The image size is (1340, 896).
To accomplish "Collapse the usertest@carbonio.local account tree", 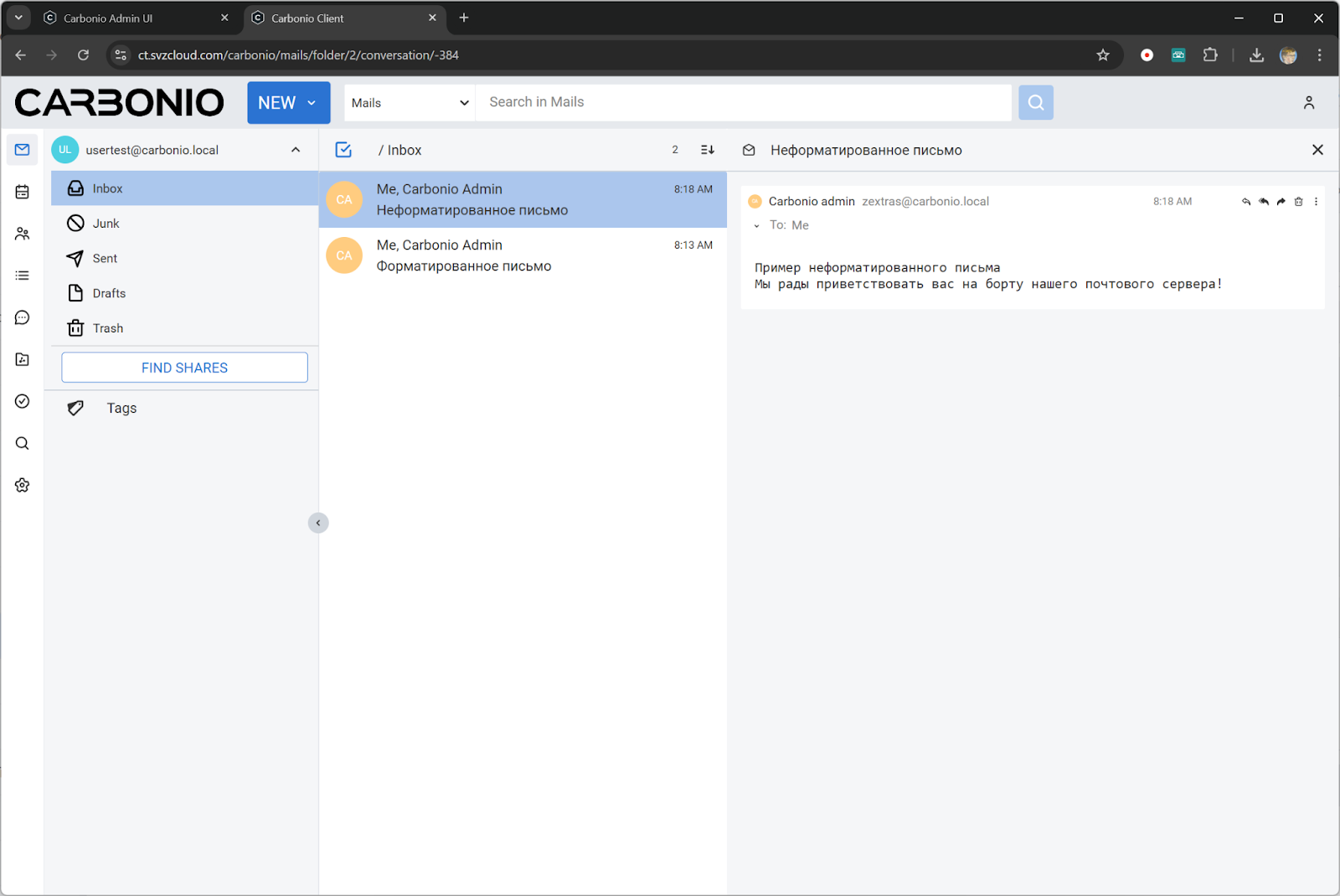I will [x=296, y=150].
